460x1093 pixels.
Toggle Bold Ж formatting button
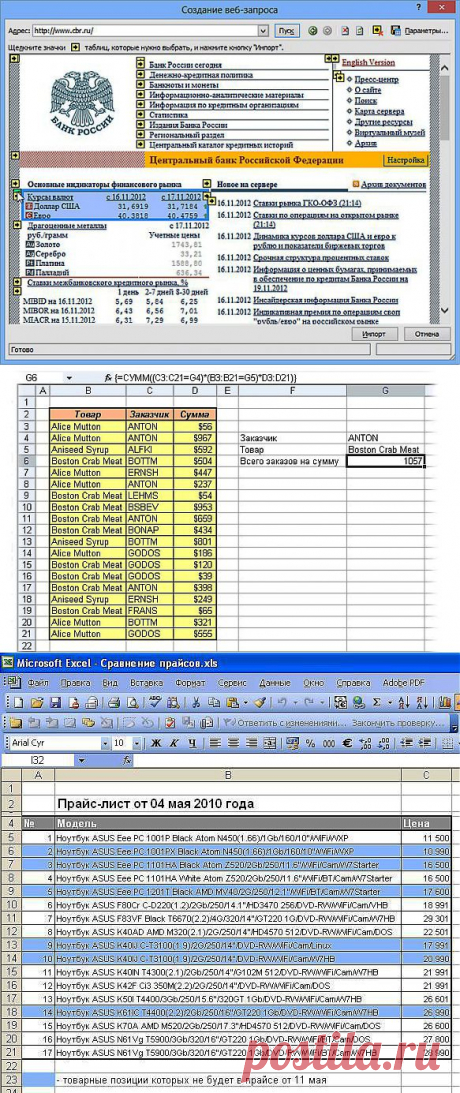tap(156, 743)
